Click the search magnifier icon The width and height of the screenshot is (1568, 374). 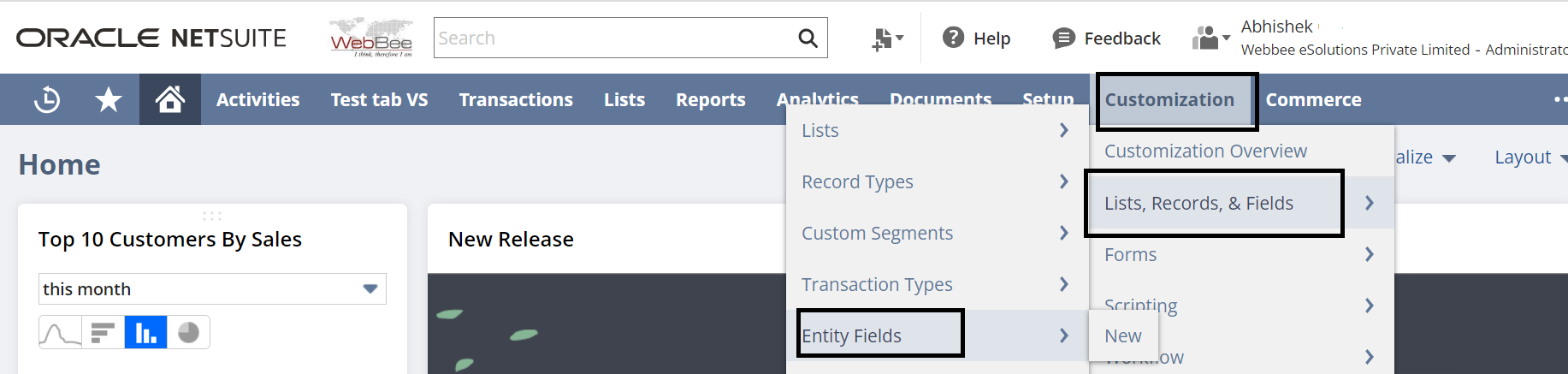click(x=808, y=38)
